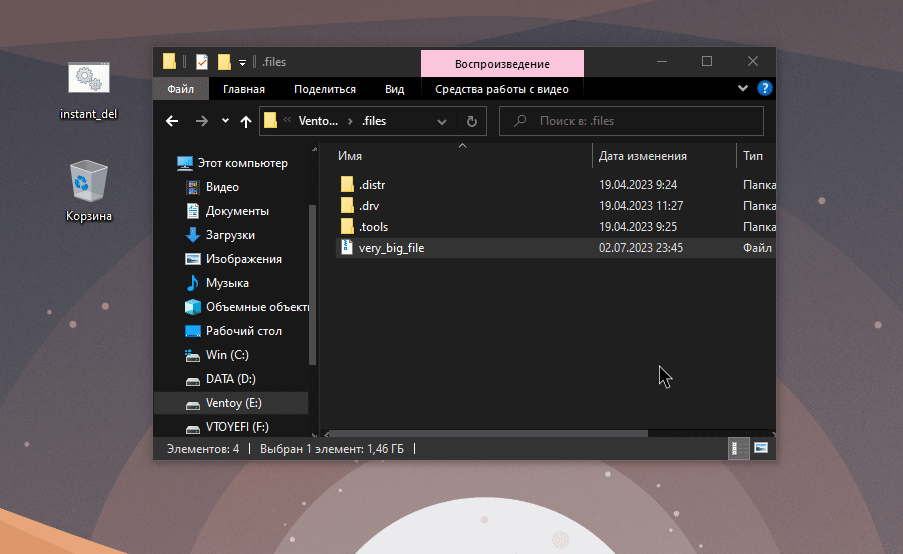Viewport: 903px width, 554px height.
Task: Switch to large thumbnails view in status bar
Action: pyautogui.click(x=761, y=448)
